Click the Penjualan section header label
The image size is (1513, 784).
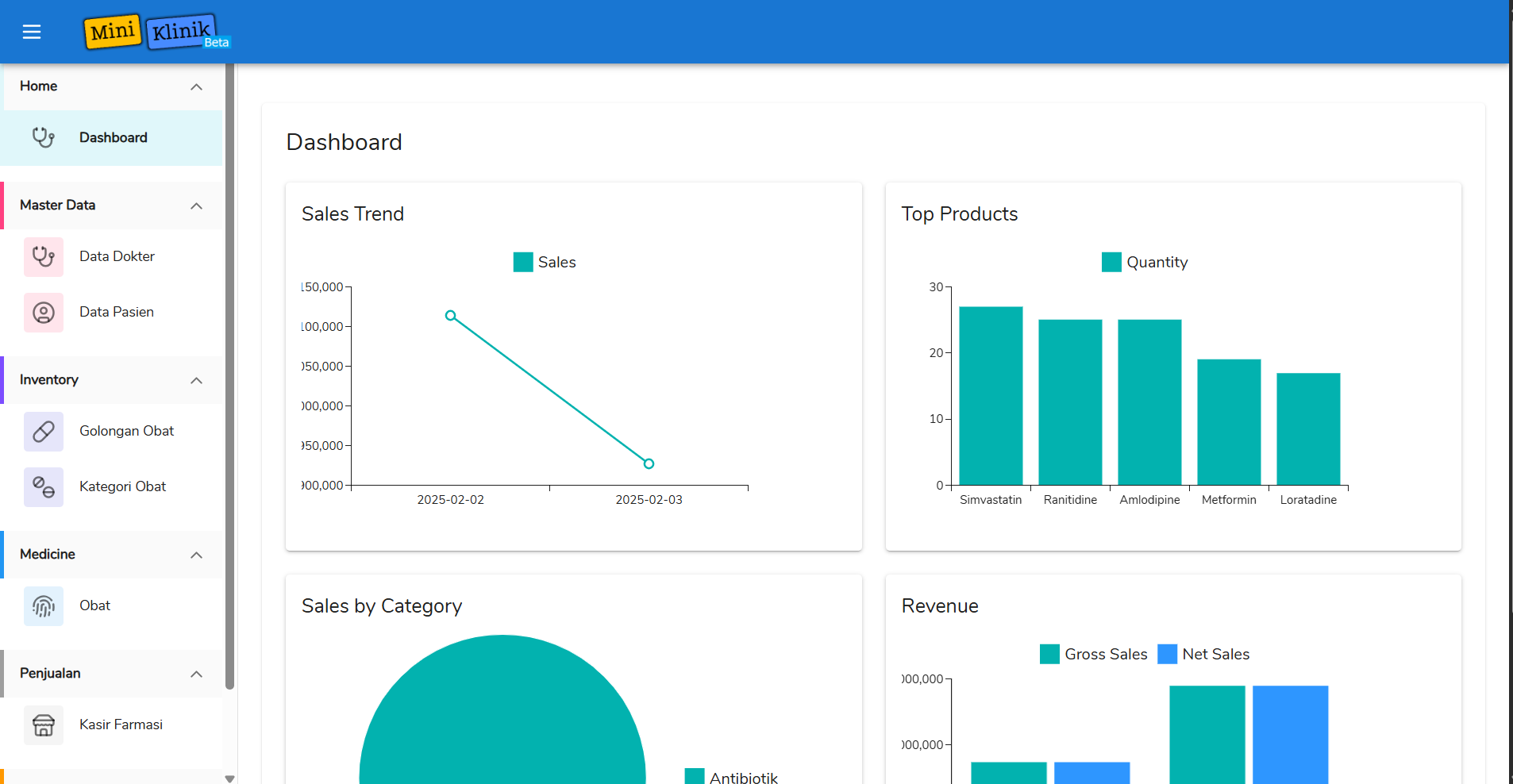pyautogui.click(x=50, y=673)
